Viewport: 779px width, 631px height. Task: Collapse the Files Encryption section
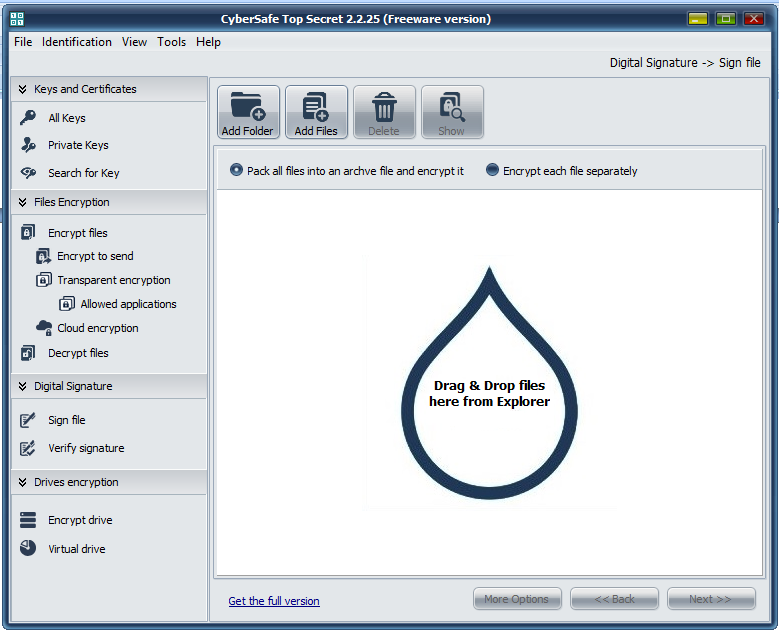pos(22,202)
